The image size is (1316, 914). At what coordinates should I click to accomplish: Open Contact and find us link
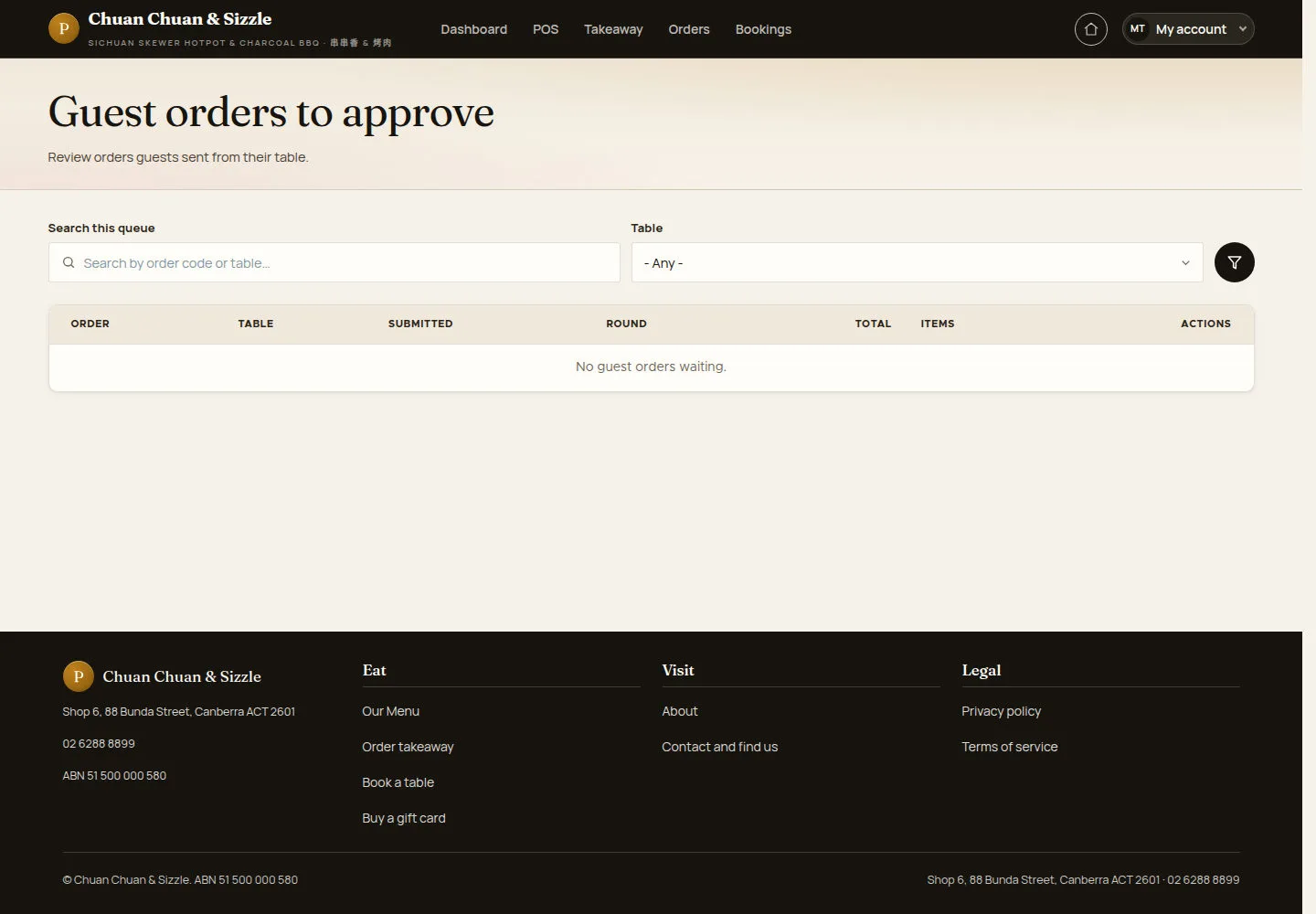(x=719, y=747)
